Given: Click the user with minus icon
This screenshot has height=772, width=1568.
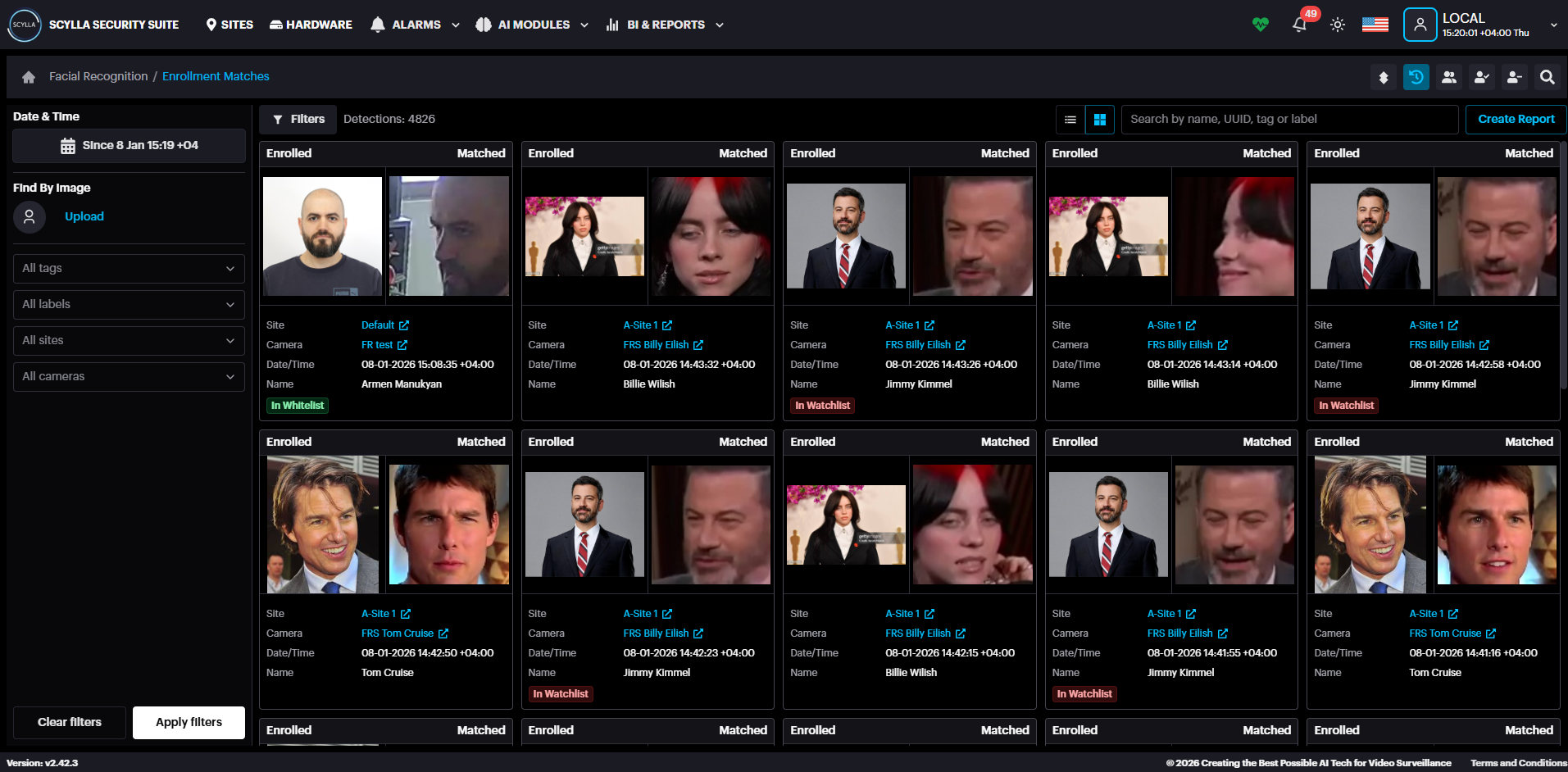Looking at the screenshot, I should coord(1514,77).
